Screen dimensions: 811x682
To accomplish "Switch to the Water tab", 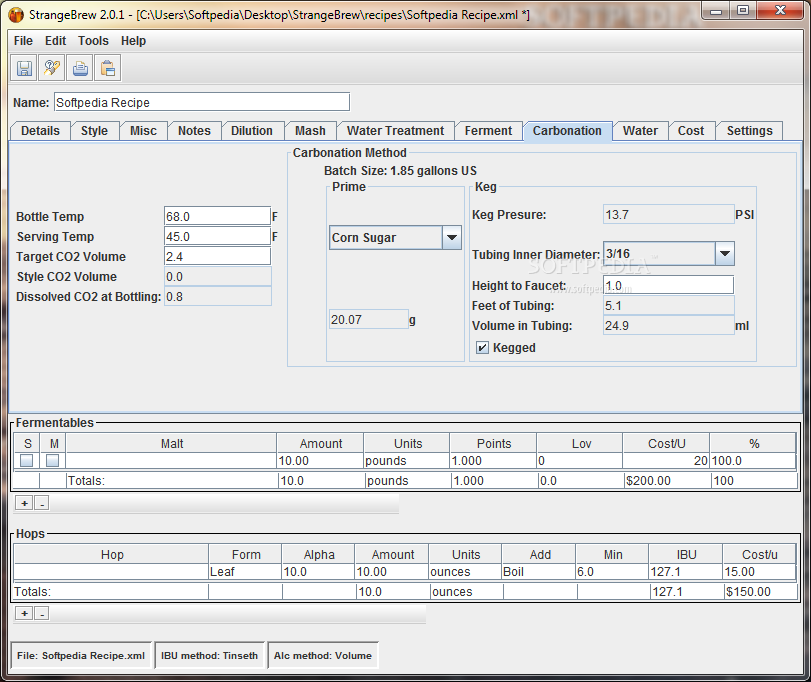I will pyautogui.click(x=640, y=131).
